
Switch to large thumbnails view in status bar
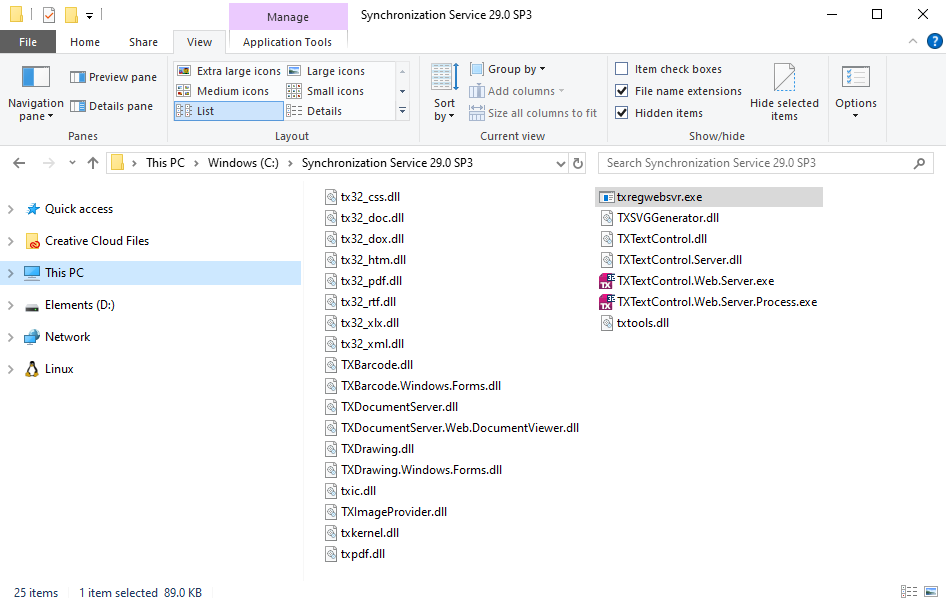(x=930, y=592)
